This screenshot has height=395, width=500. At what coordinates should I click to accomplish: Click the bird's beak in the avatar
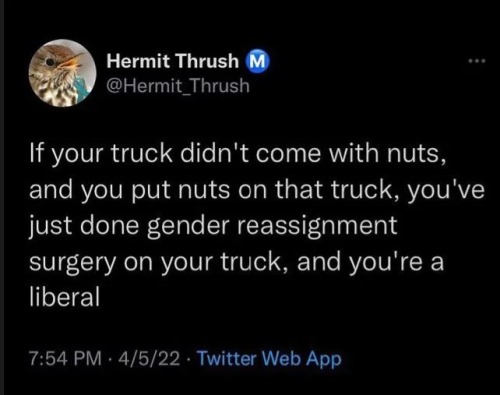tap(72, 61)
